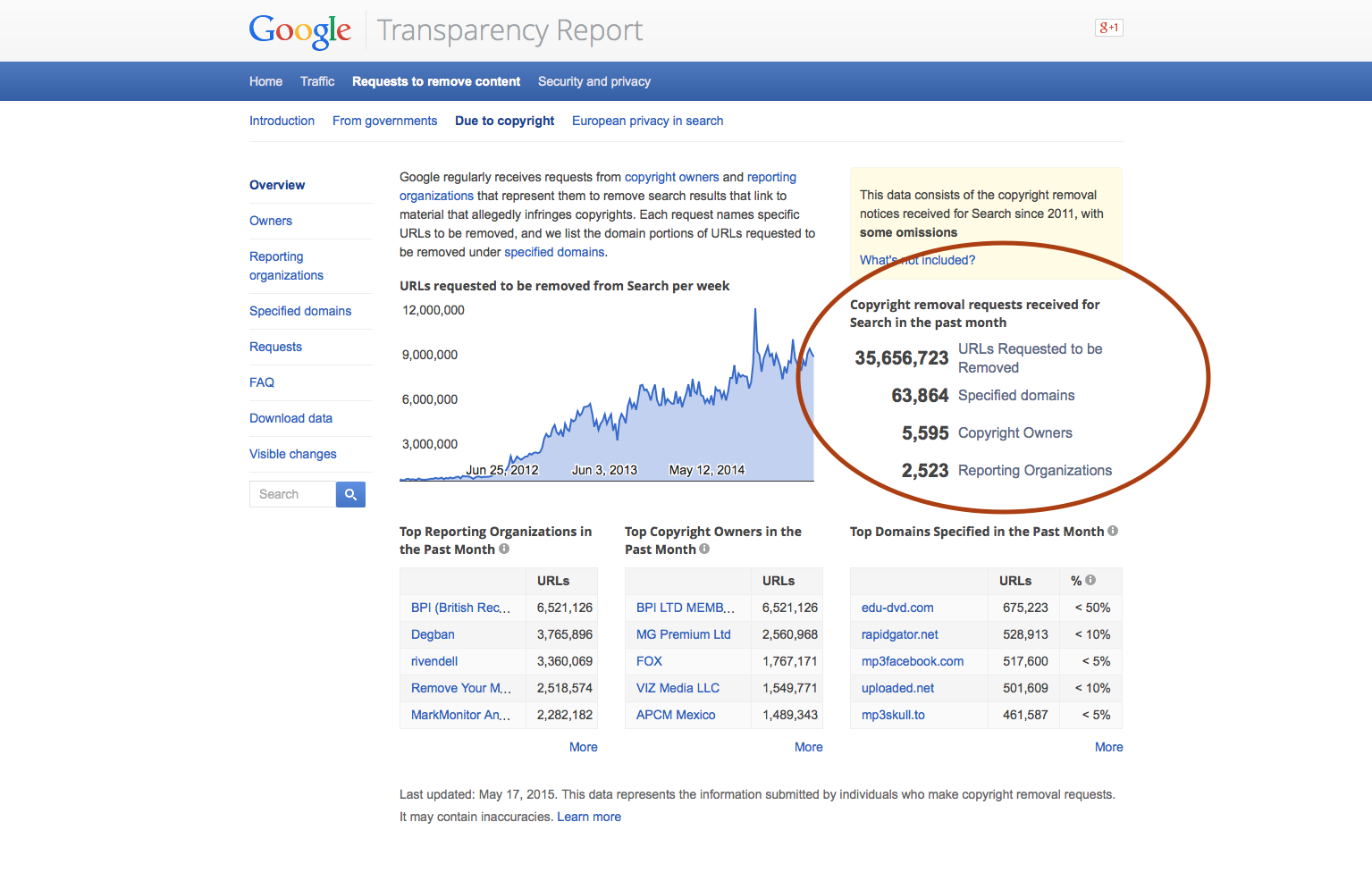Viewport: 1372px width, 889px height.
Task: Open the Traffic menu item
Action: point(317,81)
